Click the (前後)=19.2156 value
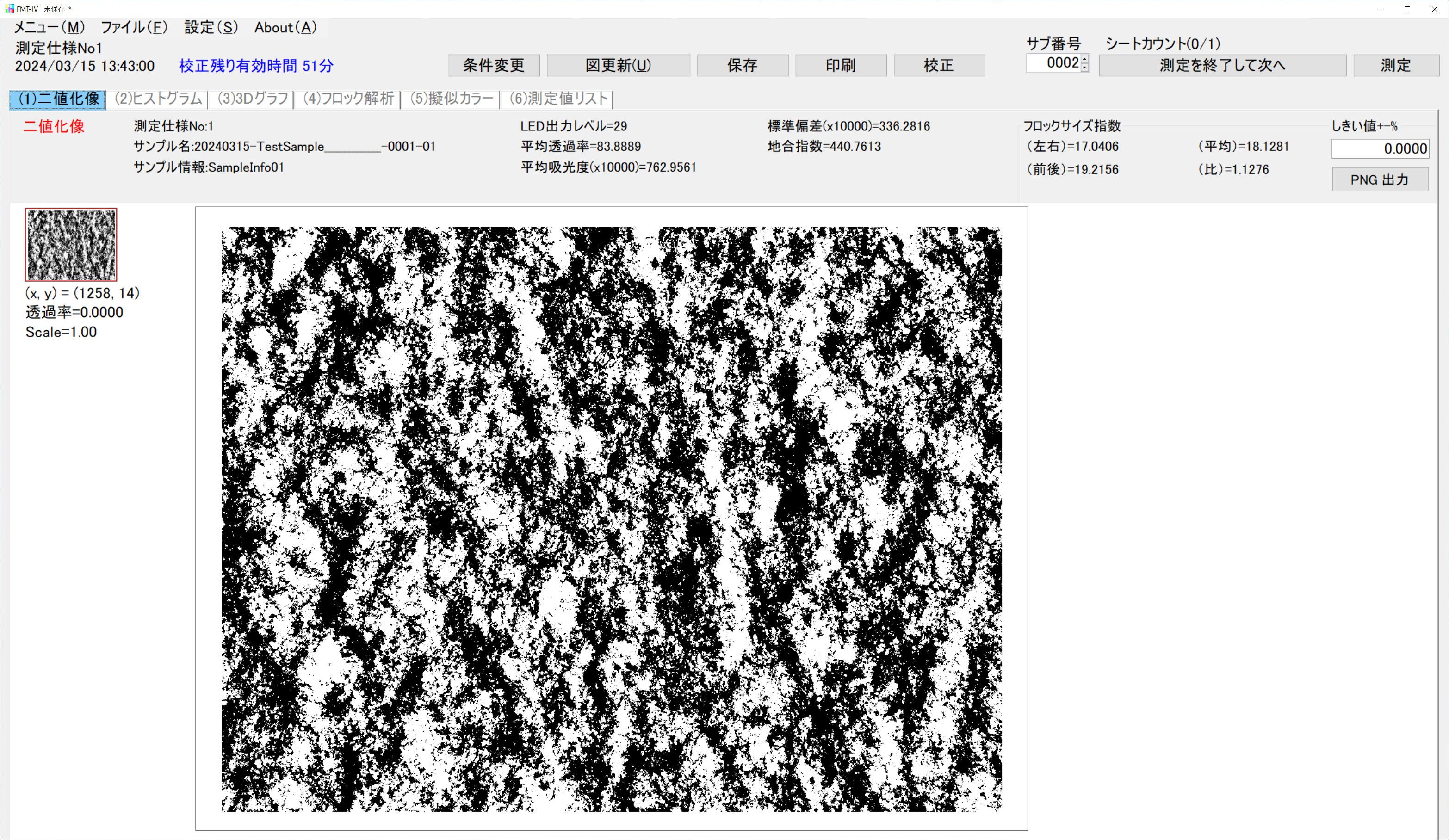This screenshot has width=1449, height=840. point(1073,169)
